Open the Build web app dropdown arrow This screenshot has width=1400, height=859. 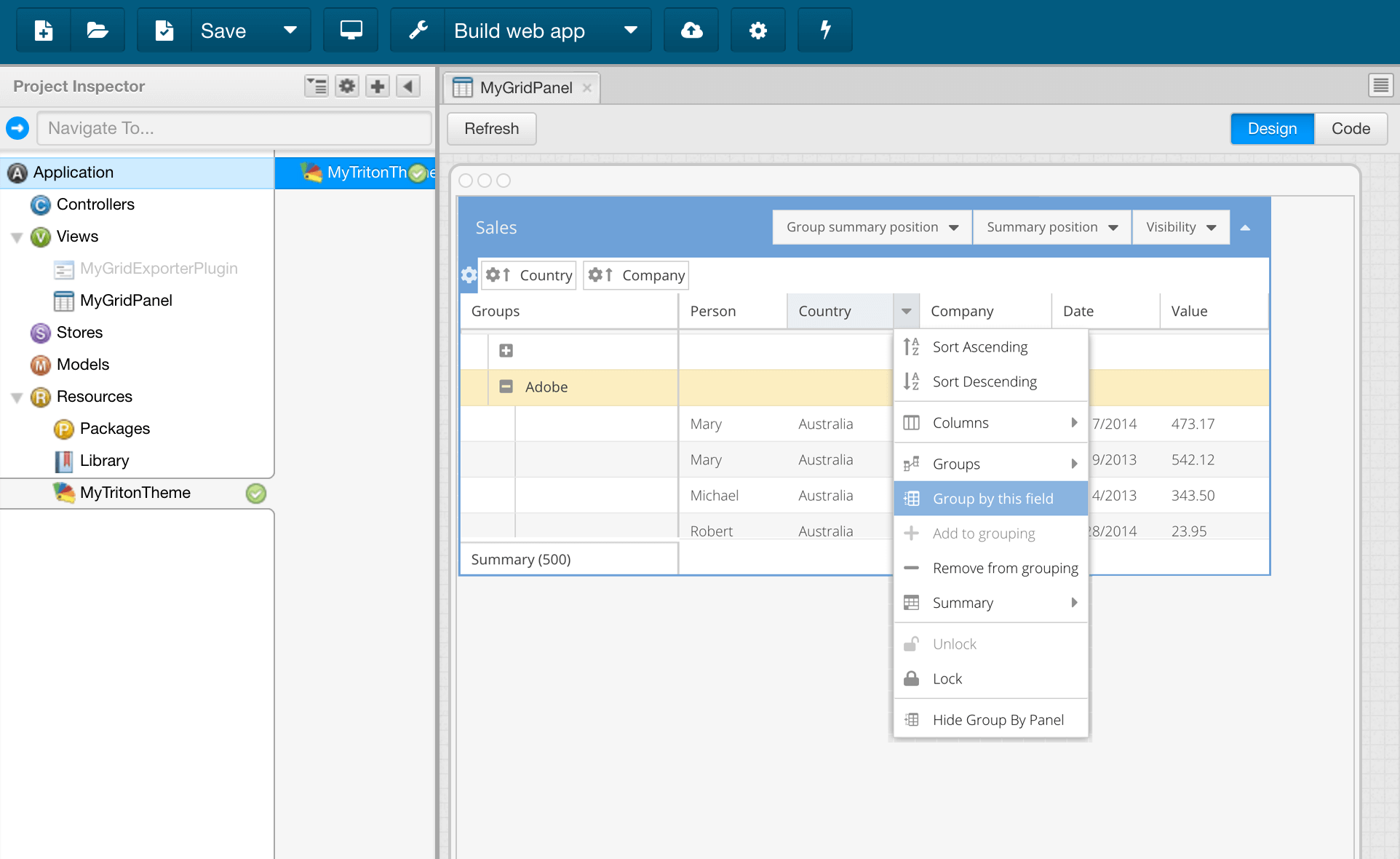click(631, 31)
